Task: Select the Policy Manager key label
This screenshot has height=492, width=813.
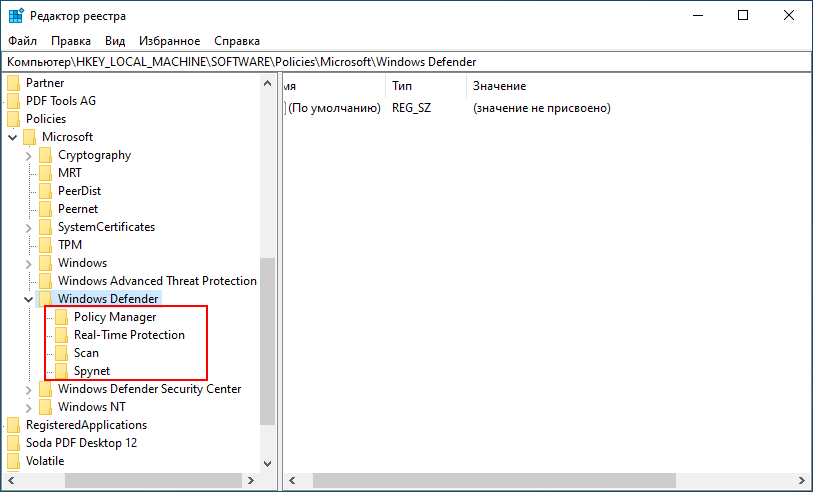Action: tap(115, 317)
